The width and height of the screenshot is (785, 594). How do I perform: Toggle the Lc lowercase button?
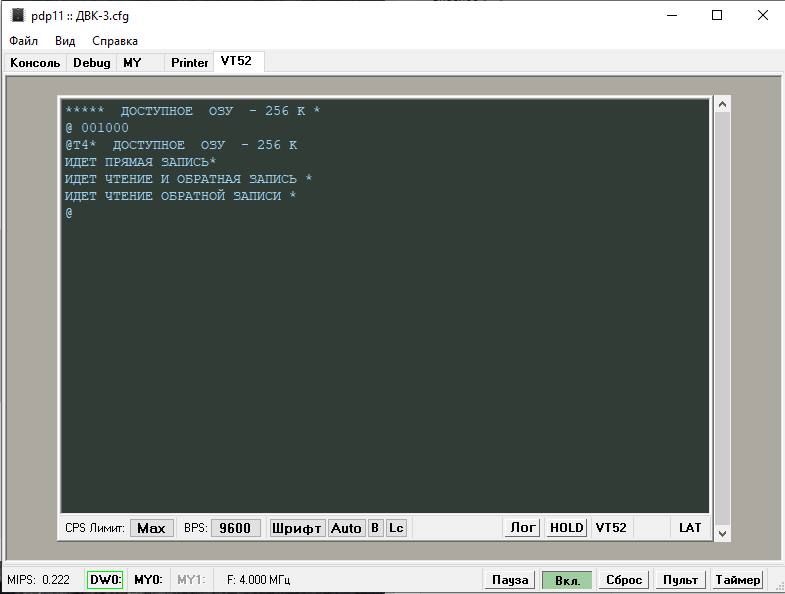tap(397, 528)
